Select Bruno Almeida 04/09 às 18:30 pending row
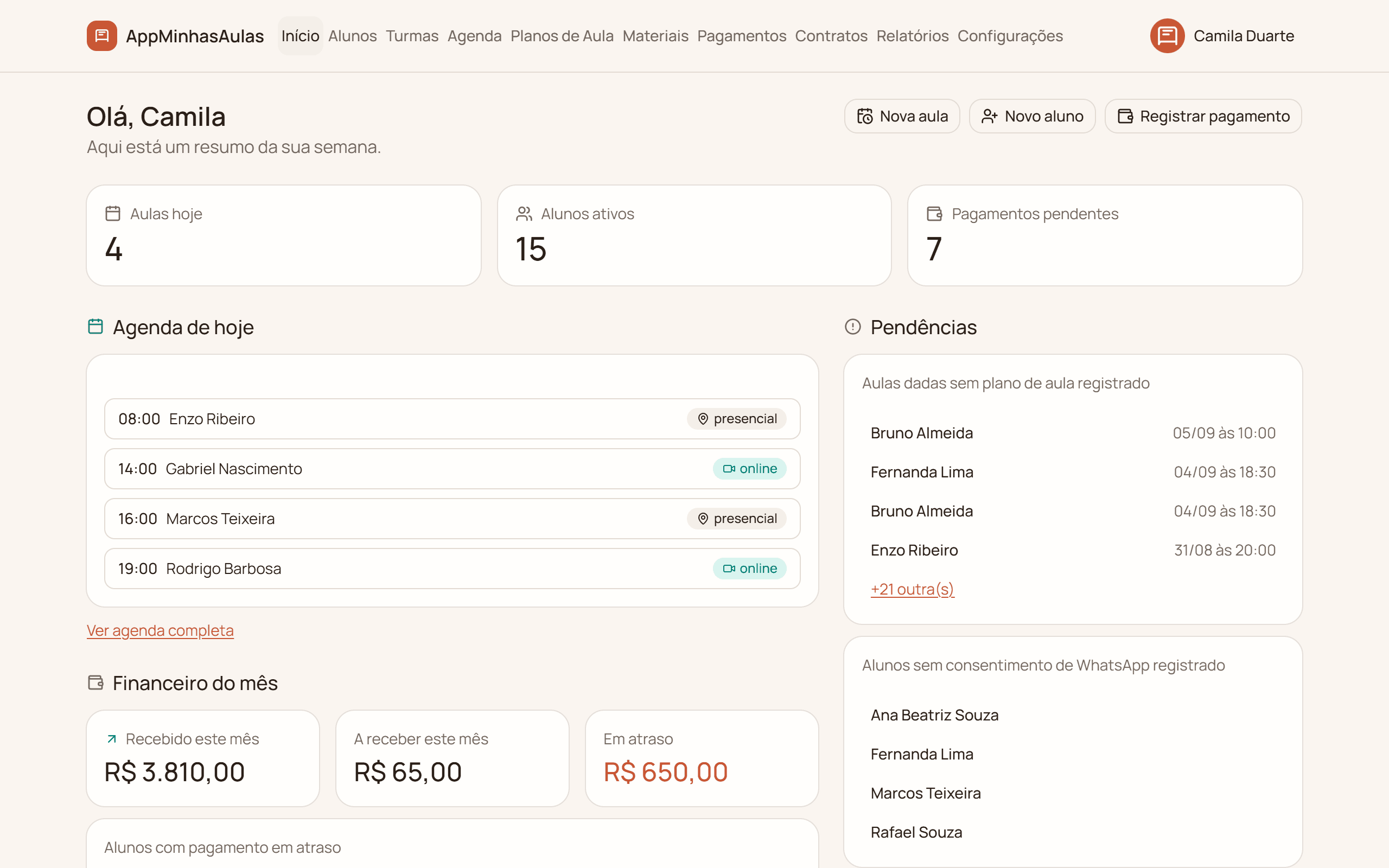Image resolution: width=1389 pixels, height=868 pixels. 1073,511
